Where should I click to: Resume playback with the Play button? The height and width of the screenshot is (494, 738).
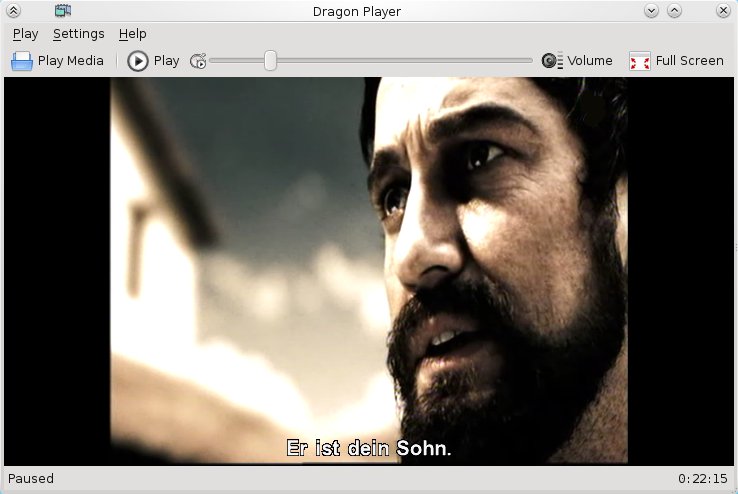point(153,61)
